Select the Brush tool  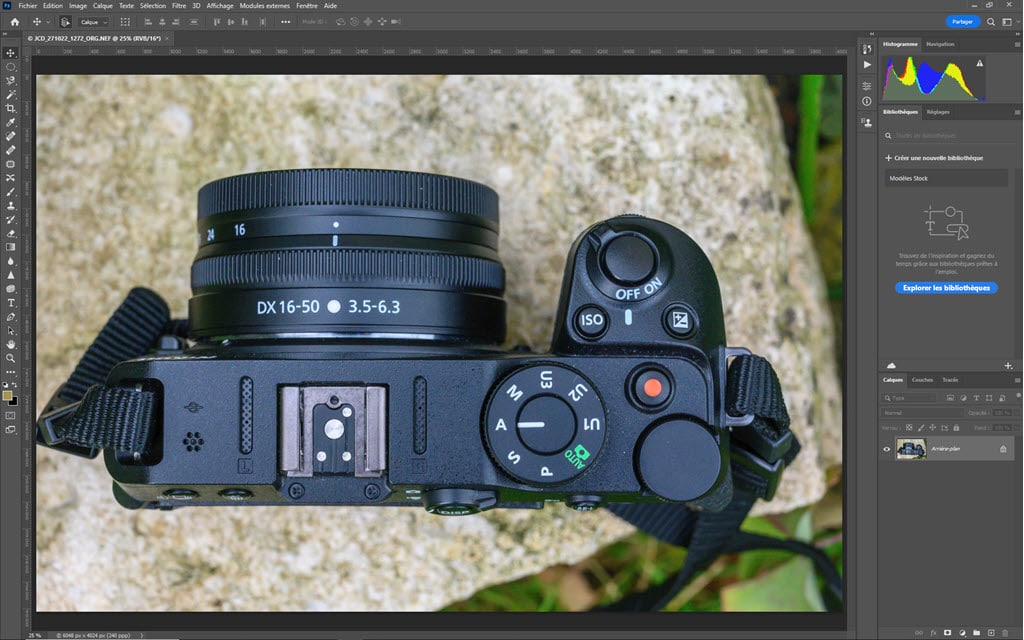pos(11,193)
